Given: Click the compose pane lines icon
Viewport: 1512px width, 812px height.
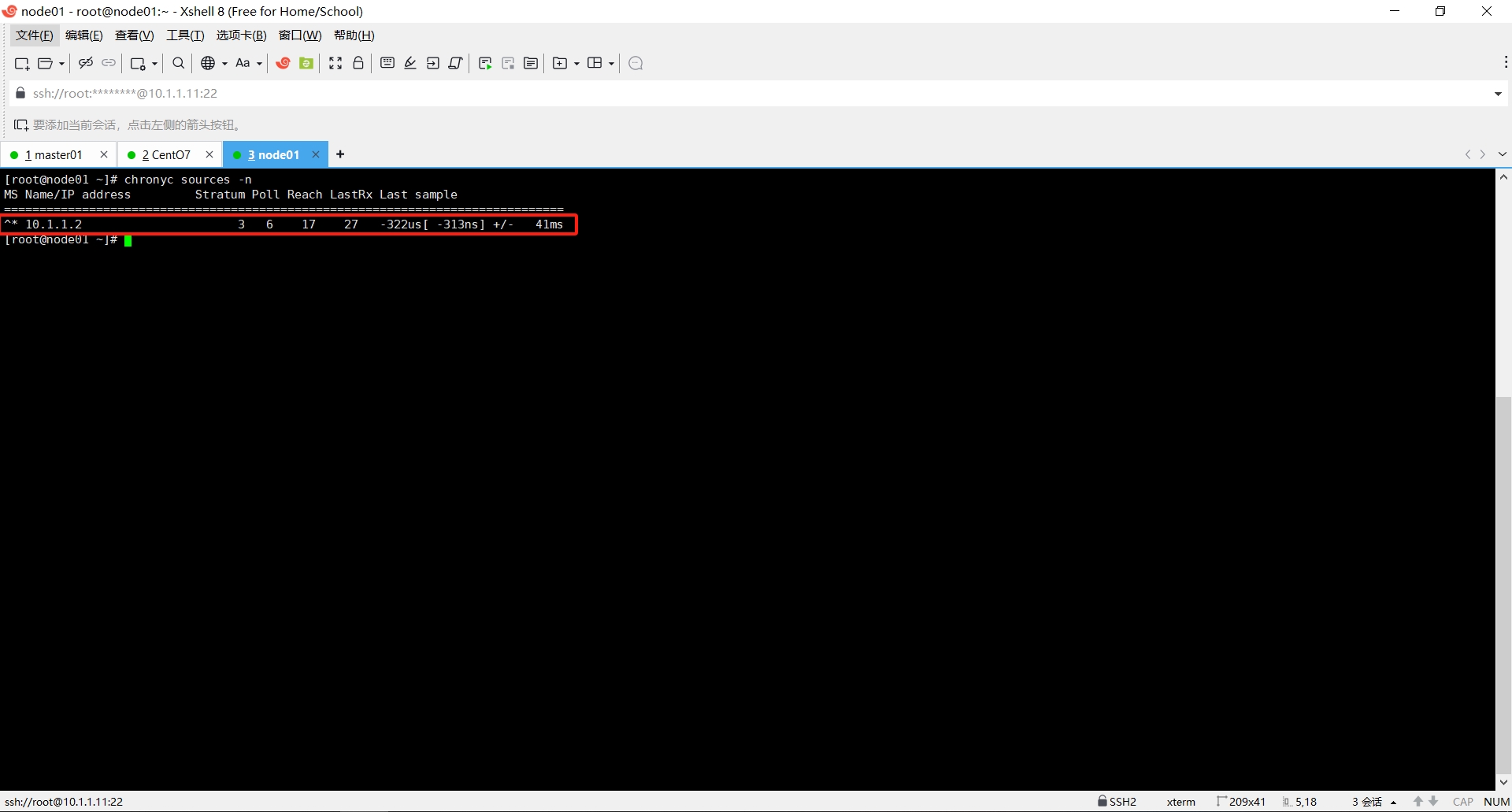Looking at the screenshot, I should click(x=531, y=63).
